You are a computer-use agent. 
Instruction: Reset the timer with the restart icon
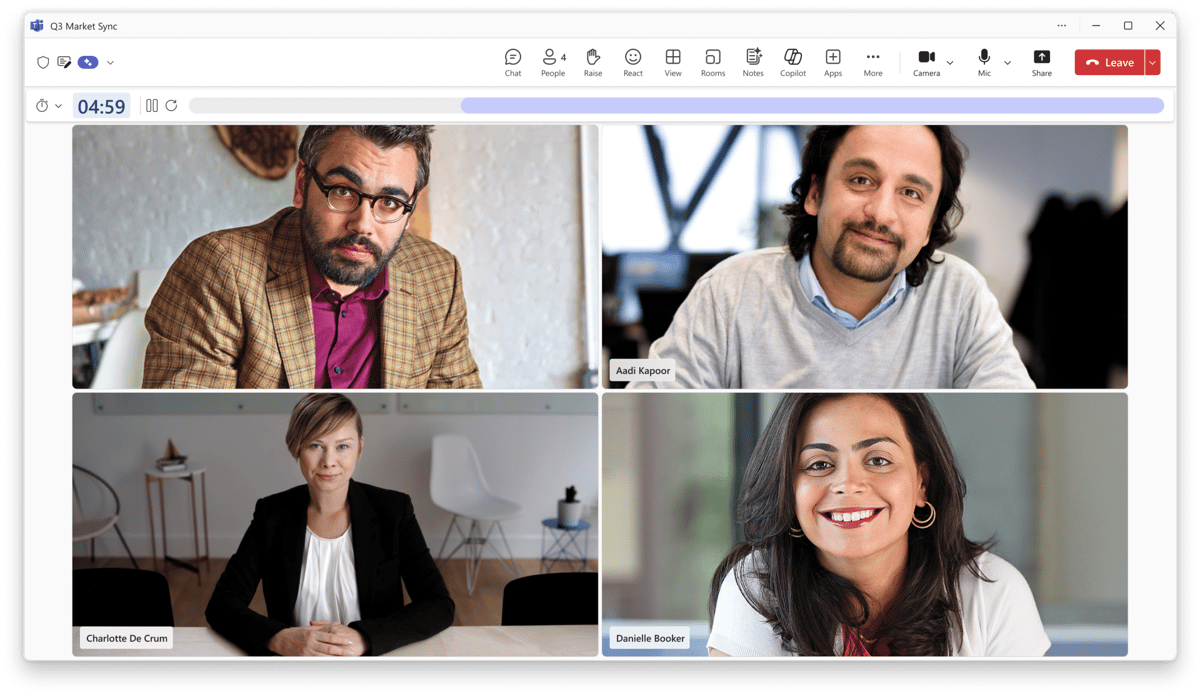click(172, 105)
